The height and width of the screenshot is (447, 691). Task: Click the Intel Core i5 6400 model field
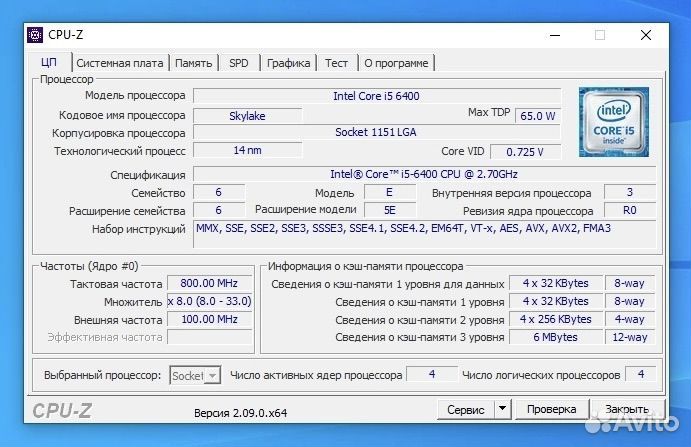377,96
